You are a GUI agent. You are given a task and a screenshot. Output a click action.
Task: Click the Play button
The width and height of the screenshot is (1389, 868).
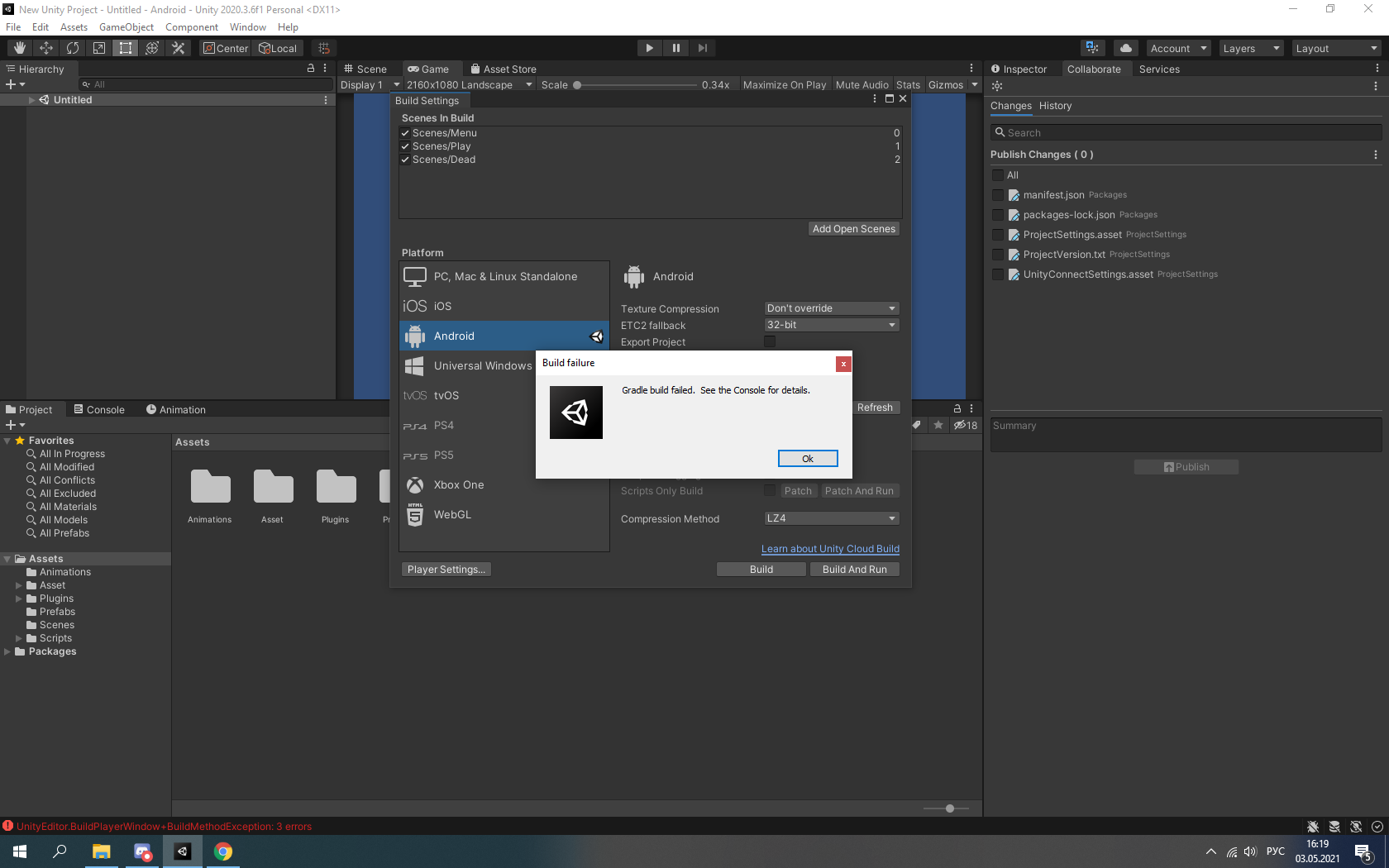(650, 48)
